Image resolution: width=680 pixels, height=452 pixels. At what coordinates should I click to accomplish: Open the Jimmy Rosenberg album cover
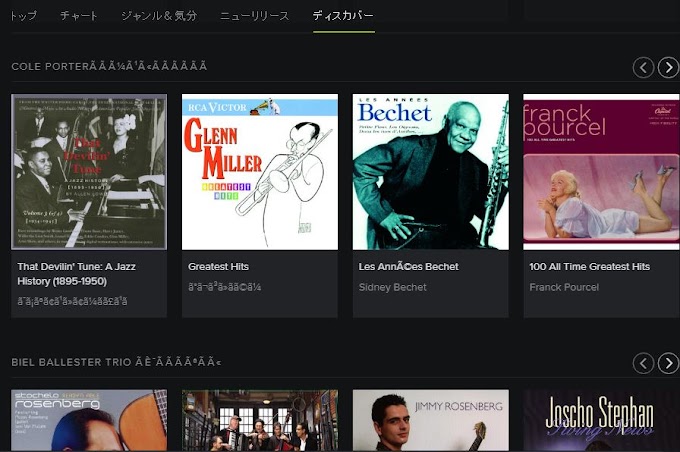(x=431, y=420)
